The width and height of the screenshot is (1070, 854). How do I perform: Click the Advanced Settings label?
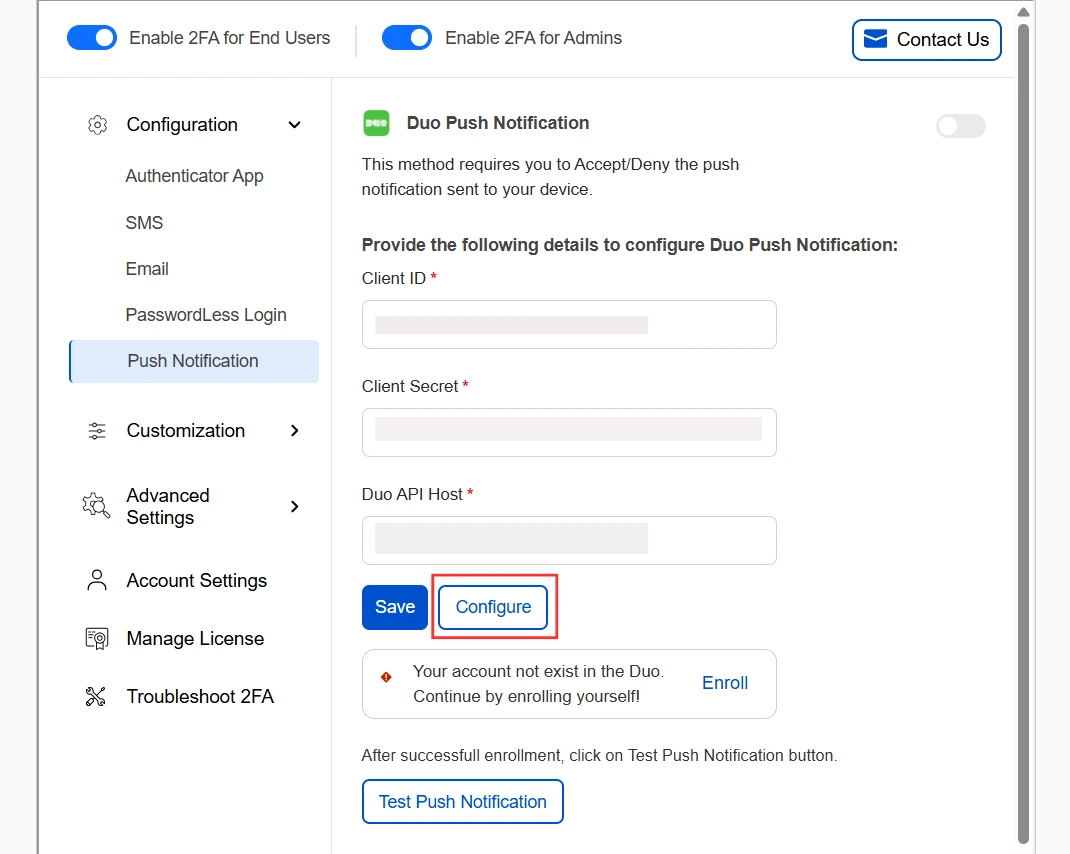tap(168, 507)
